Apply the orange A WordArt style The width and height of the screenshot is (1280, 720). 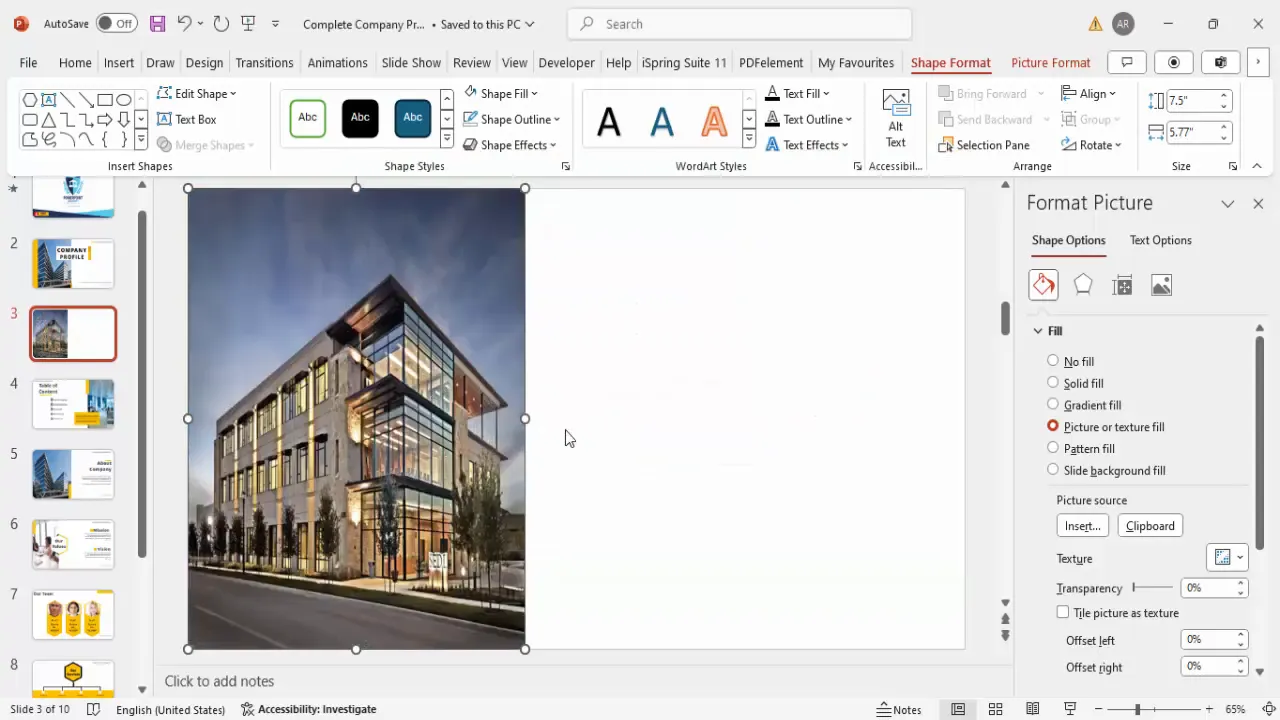click(x=714, y=122)
